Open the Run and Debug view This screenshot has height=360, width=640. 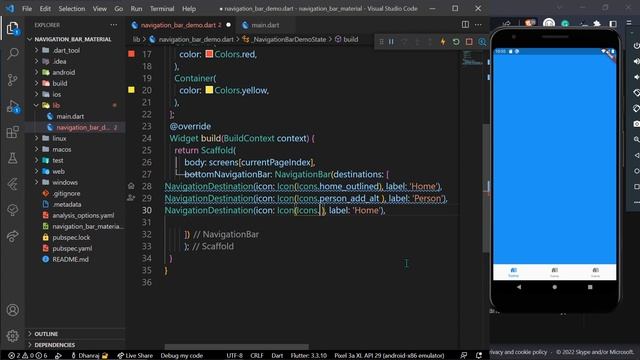[x=13, y=106]
